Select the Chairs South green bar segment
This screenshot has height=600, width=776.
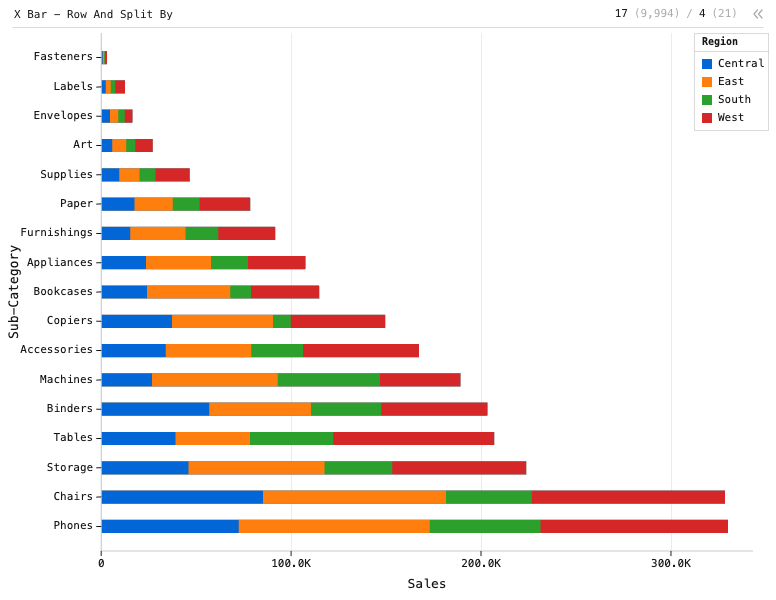[x=488, y=497]
